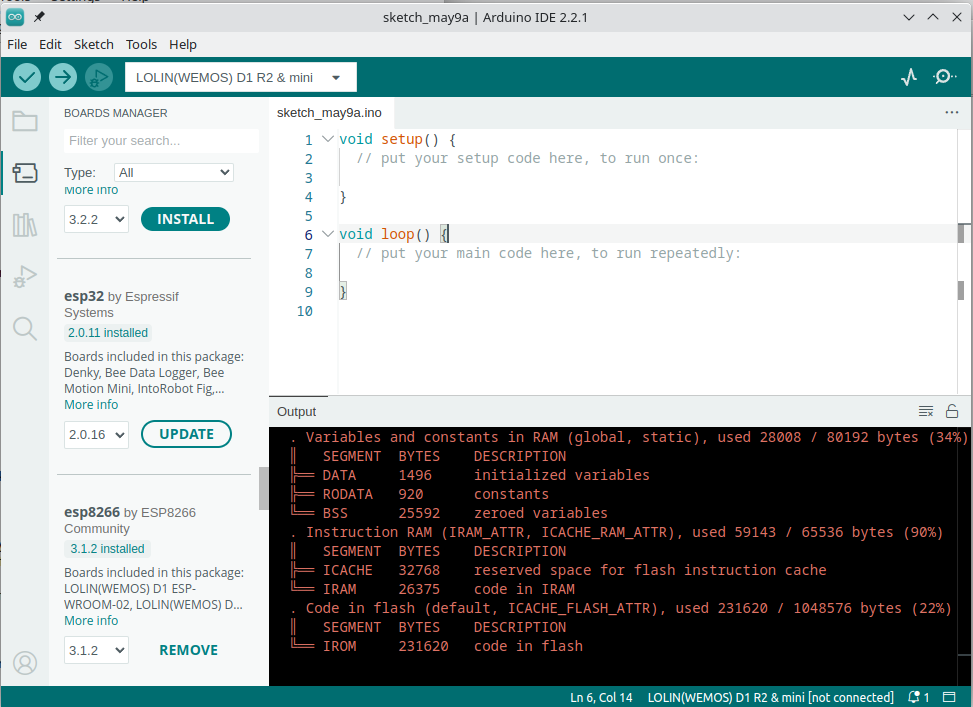Open More info link for esp32

91,405
